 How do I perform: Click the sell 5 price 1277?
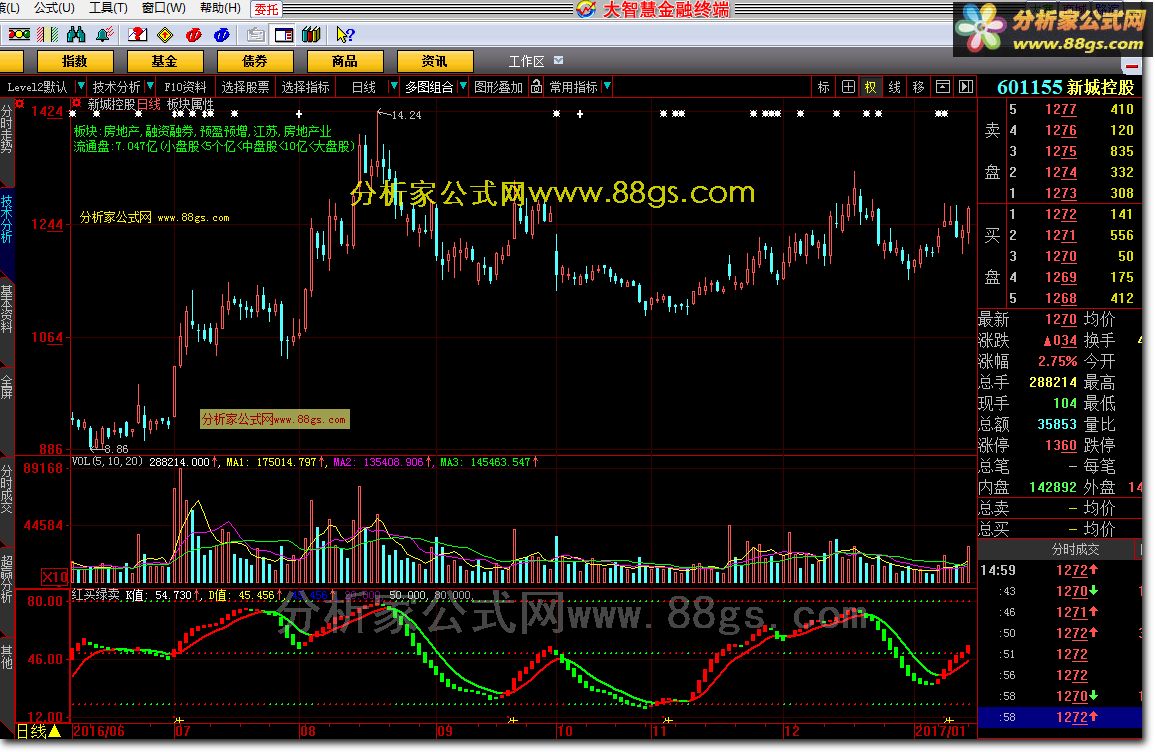point(1061,109)
